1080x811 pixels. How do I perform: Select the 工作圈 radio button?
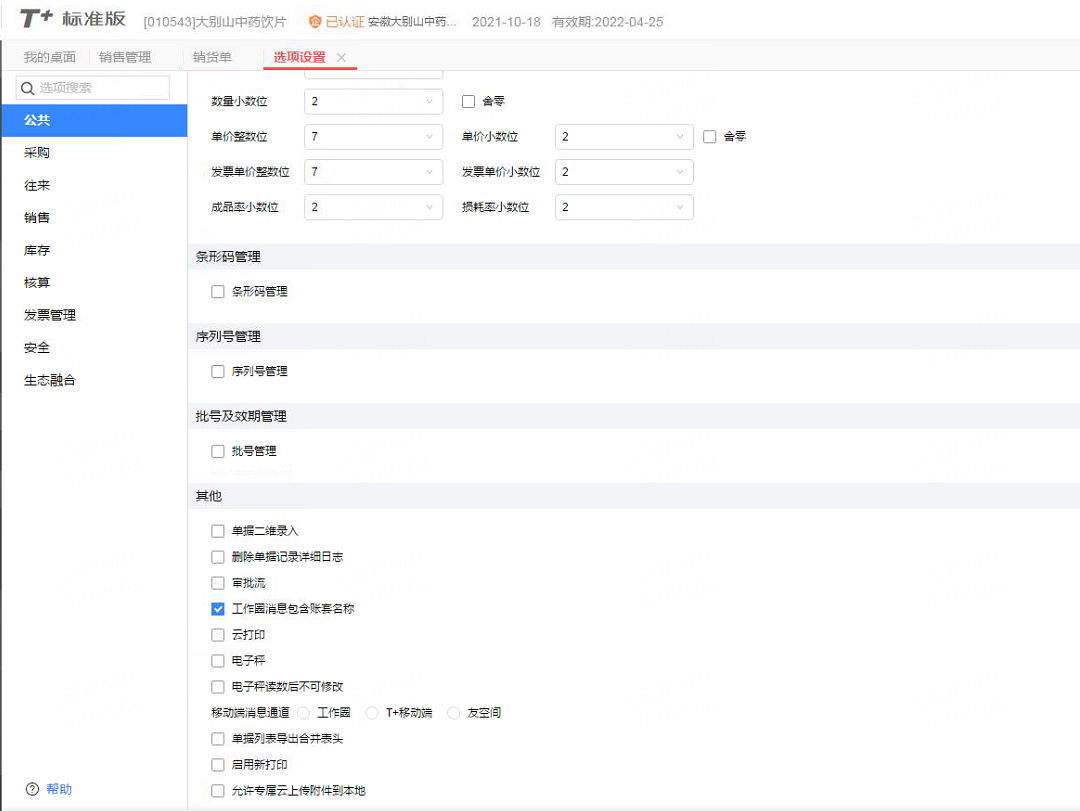coord(304,712)
